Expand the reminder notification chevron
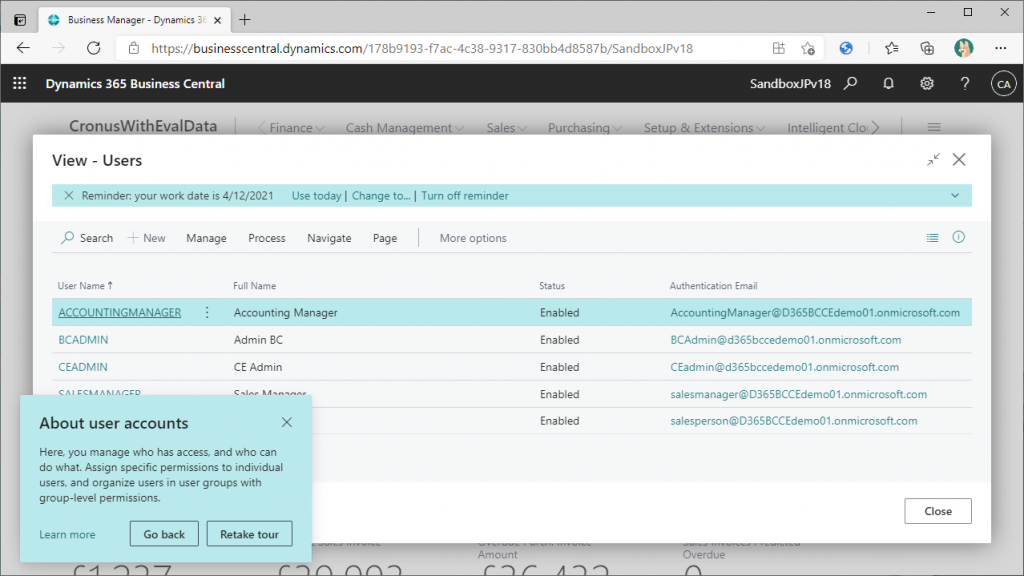1024x576 pixels. click(x=955, y=195)
